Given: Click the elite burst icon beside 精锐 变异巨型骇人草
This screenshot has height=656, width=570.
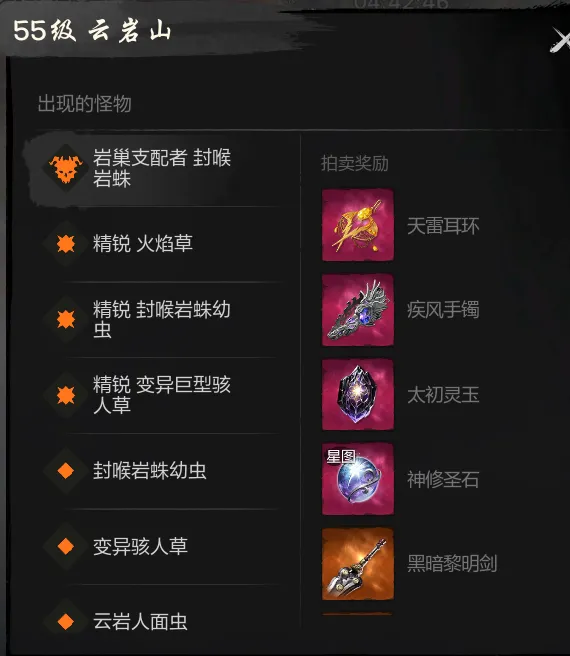Looking at the screenshot, I should 66,395.
